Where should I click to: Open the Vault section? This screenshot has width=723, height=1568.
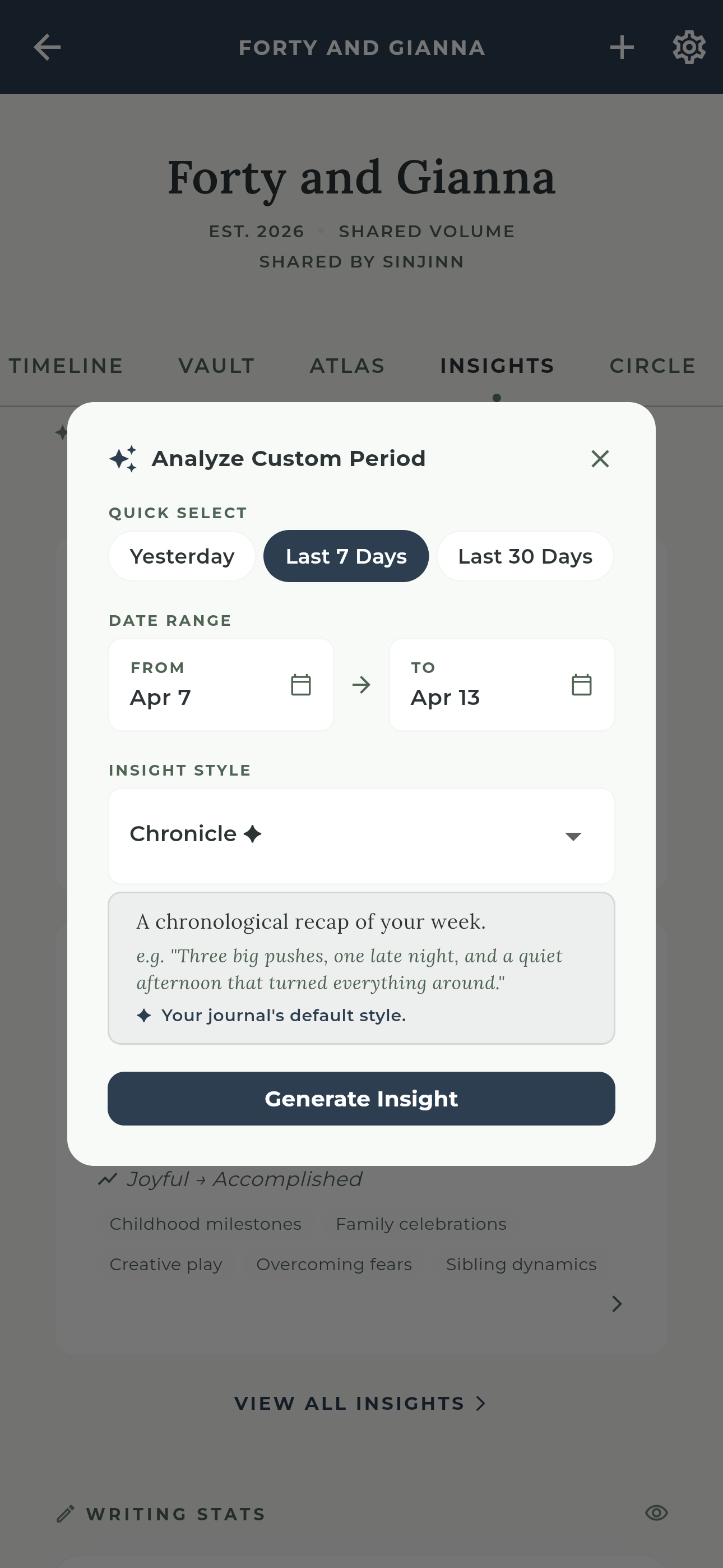215,366
